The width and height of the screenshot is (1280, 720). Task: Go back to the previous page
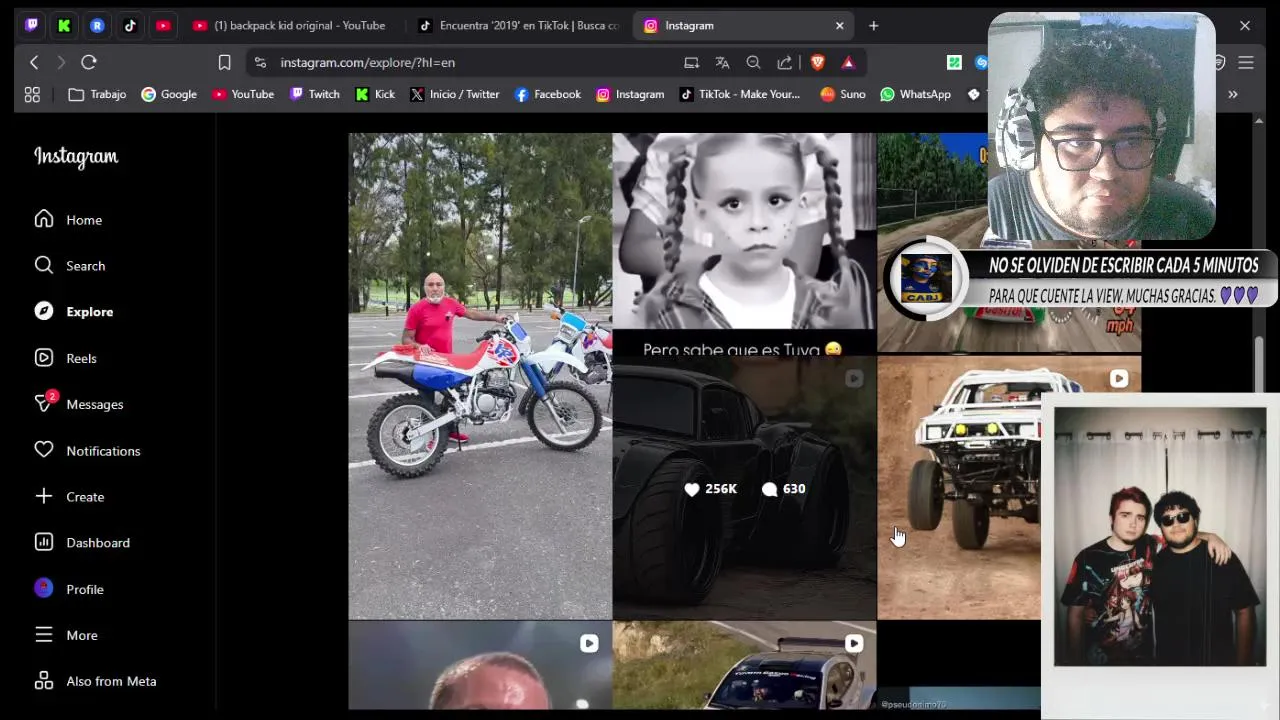34,62
